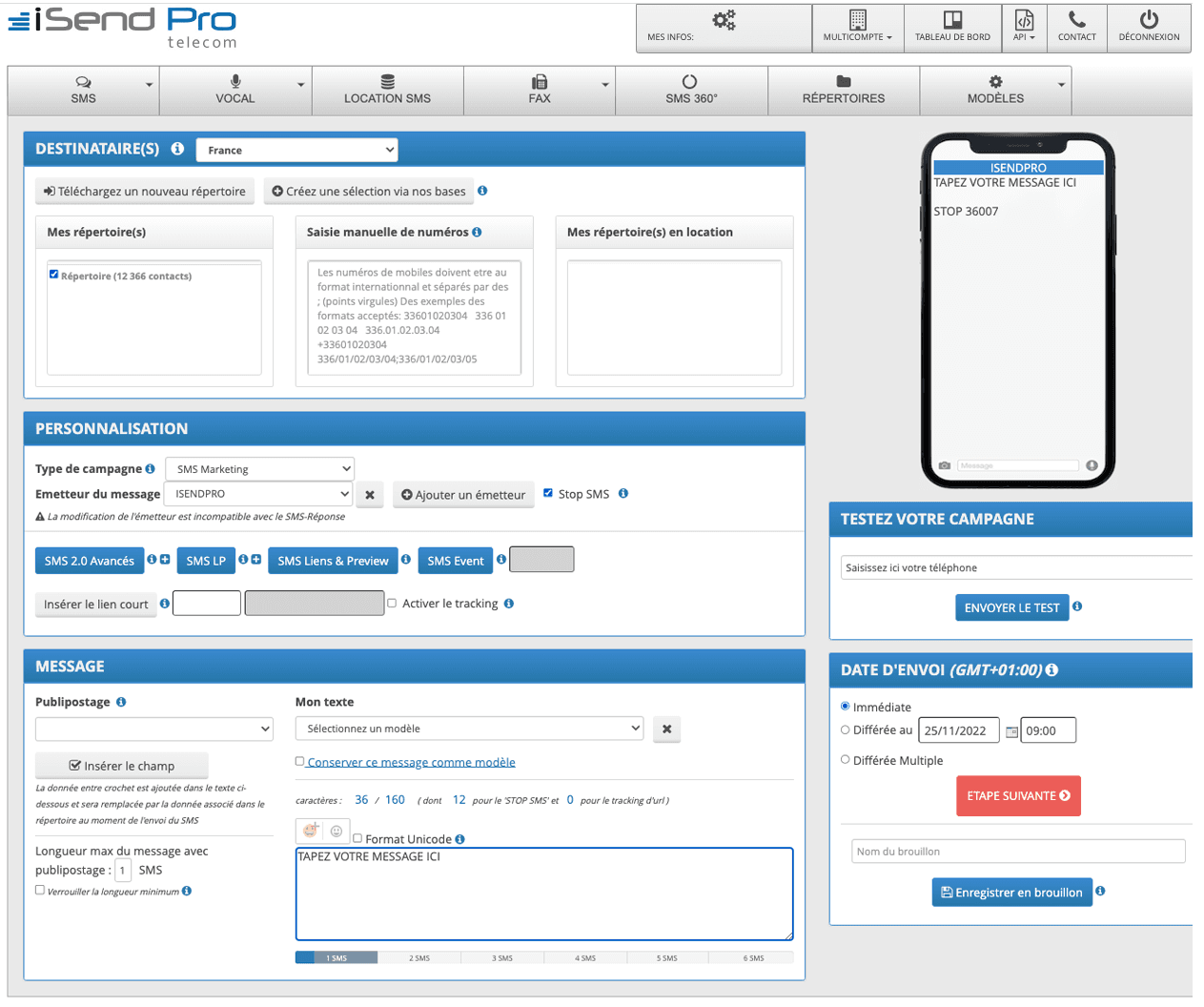Screen dimensions: 1204x1007
Task: Open the RÉPERTOIRES menu tab
Action: tap(844, 90)
